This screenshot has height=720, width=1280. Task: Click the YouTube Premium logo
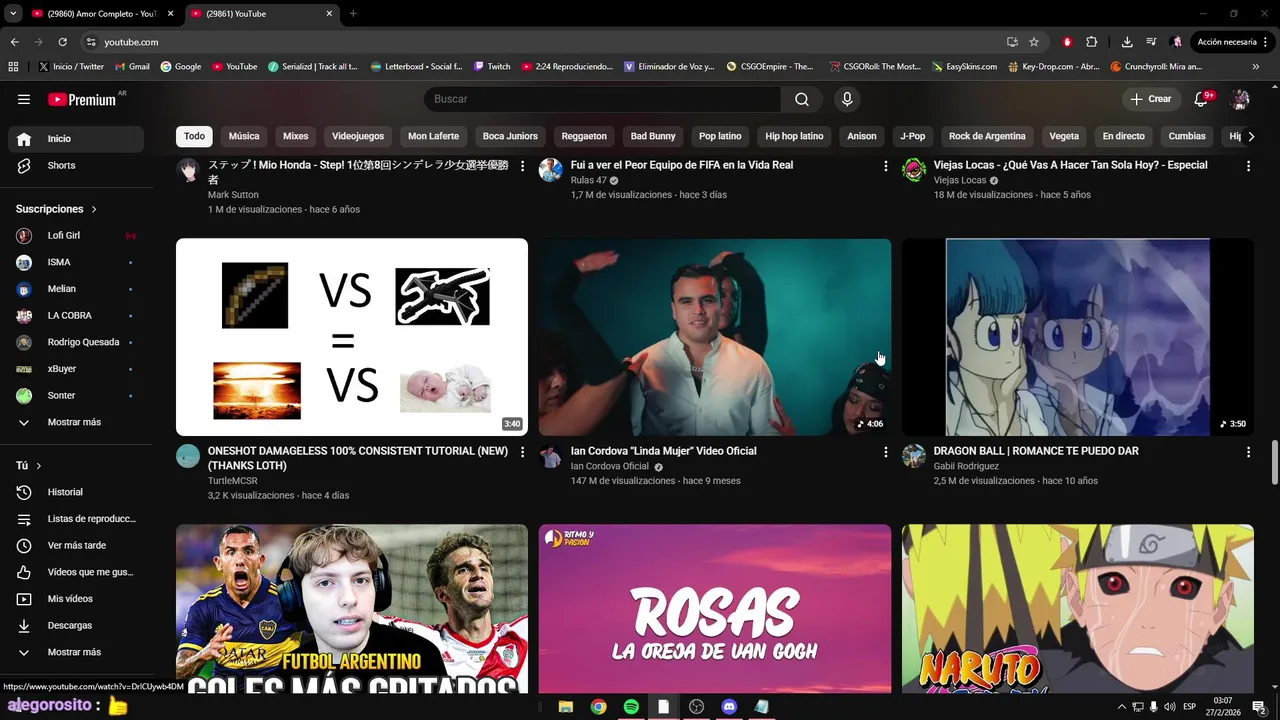tap(82, 99)
